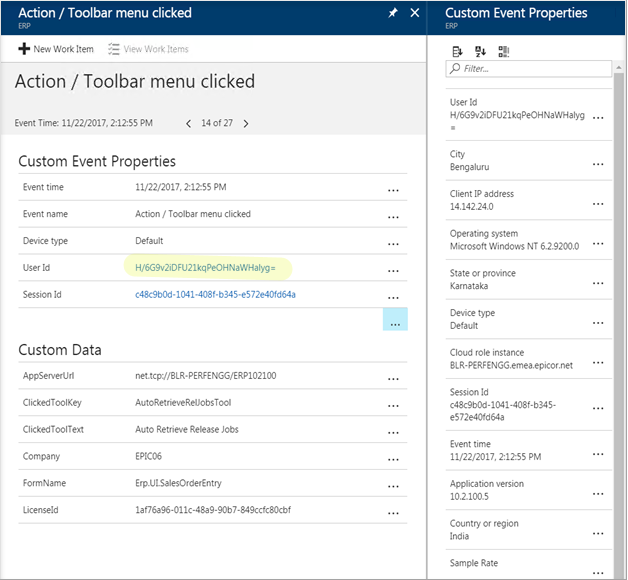Open ellipsis for Operating system property

coord(598,244)
